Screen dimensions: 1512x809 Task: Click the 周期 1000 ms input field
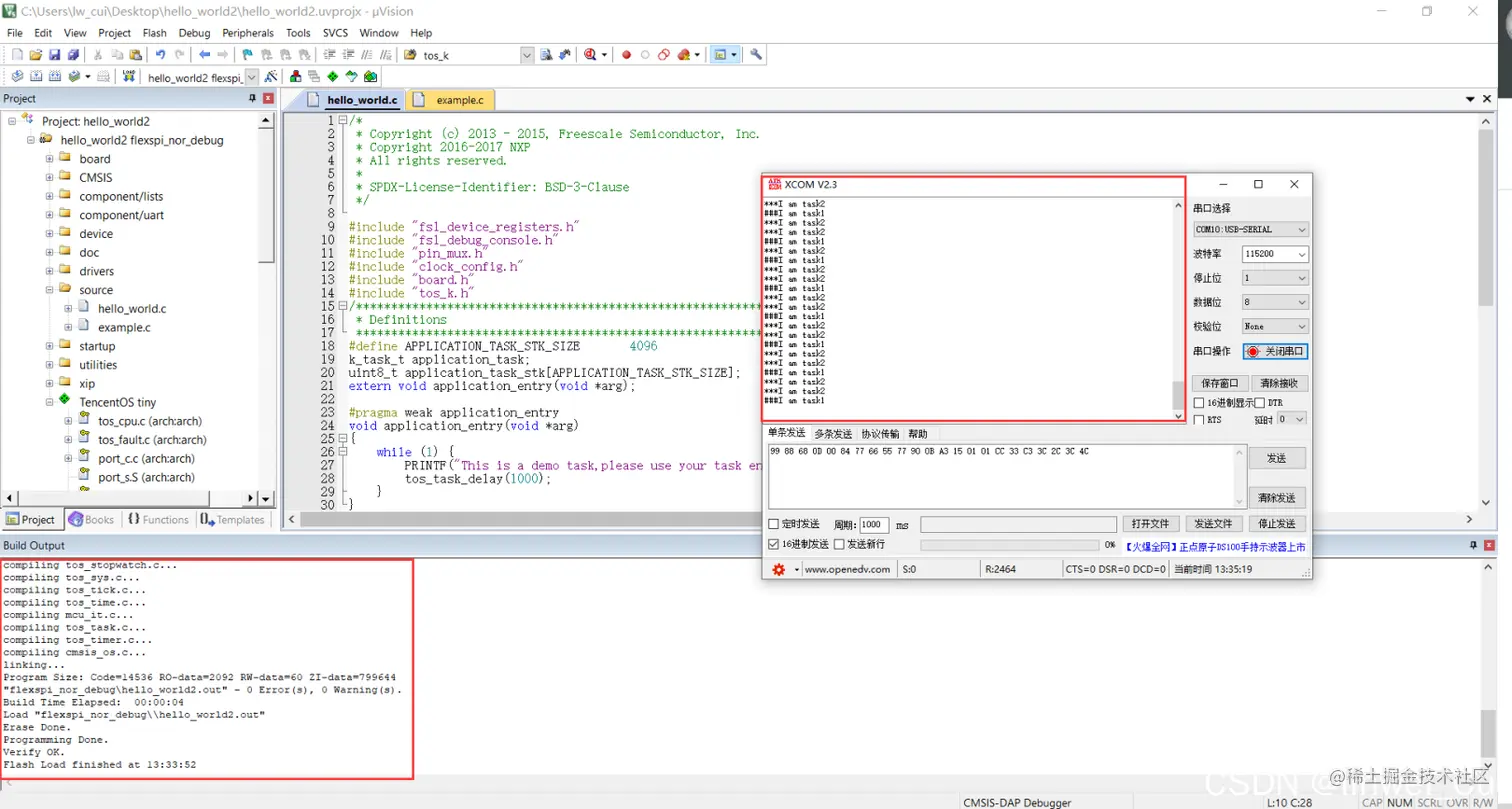(x=874, y=524)
